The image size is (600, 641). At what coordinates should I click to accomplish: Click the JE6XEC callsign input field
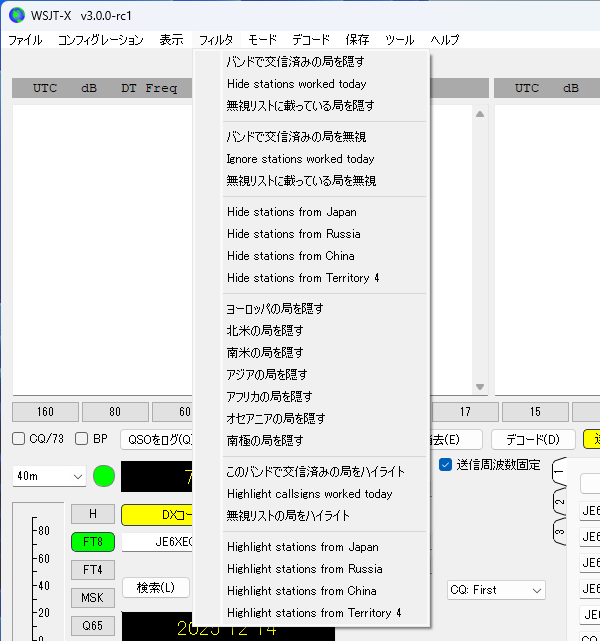coord(157,542)
